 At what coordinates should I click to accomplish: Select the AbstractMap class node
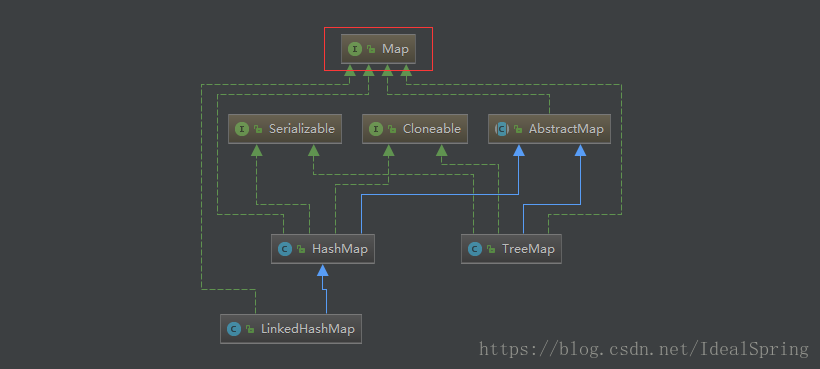550,129
